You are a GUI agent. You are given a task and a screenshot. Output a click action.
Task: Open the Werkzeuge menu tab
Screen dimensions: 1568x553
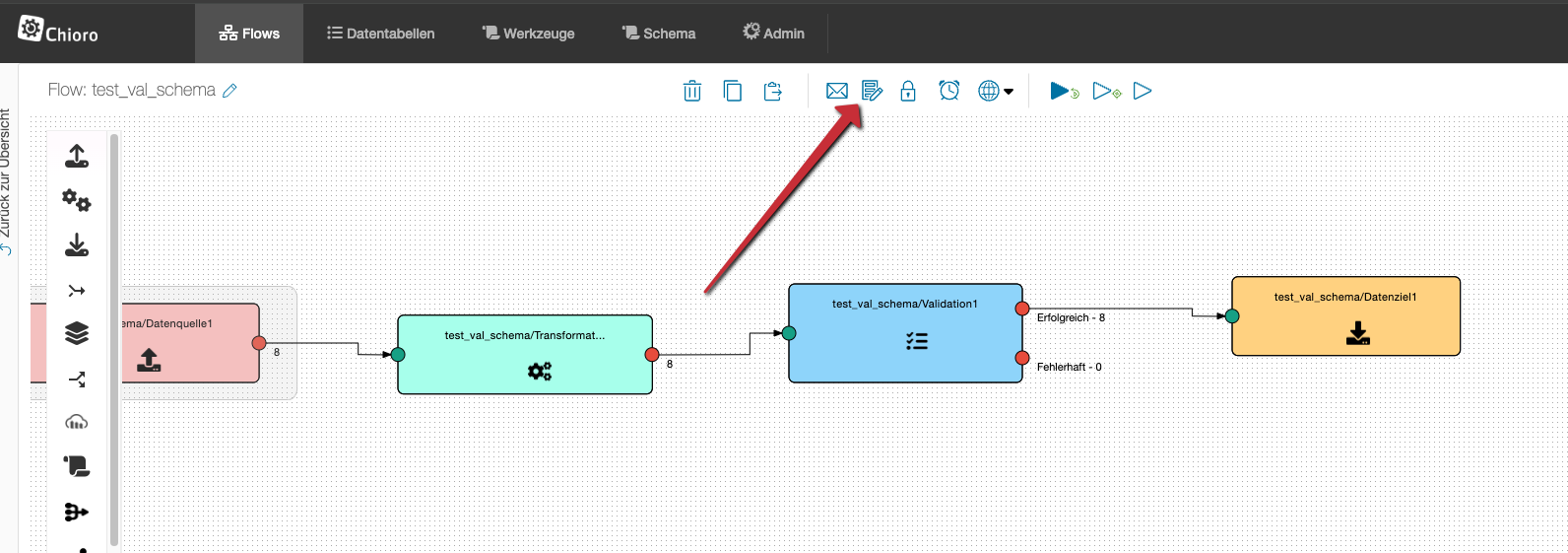pos(528,34)
